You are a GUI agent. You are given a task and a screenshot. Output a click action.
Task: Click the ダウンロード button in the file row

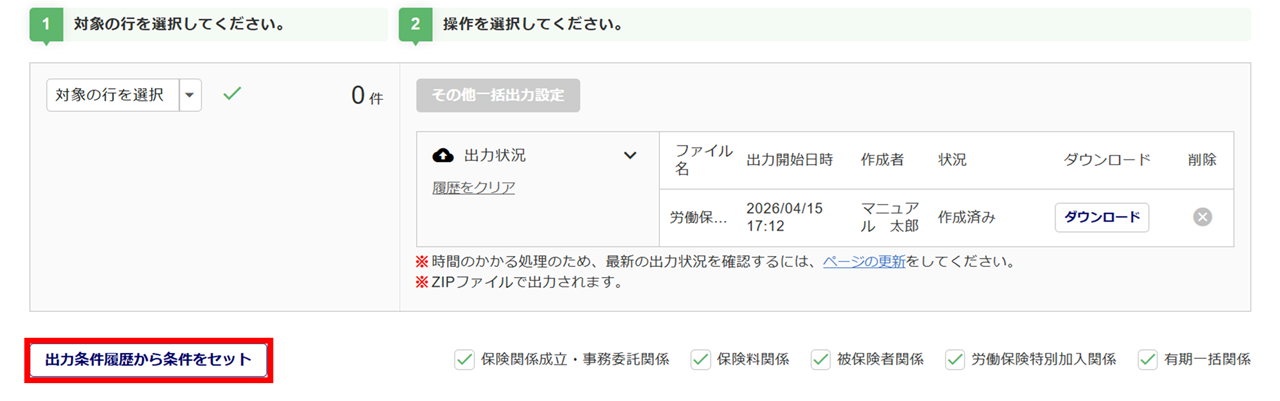click(x=1101, y=217)
